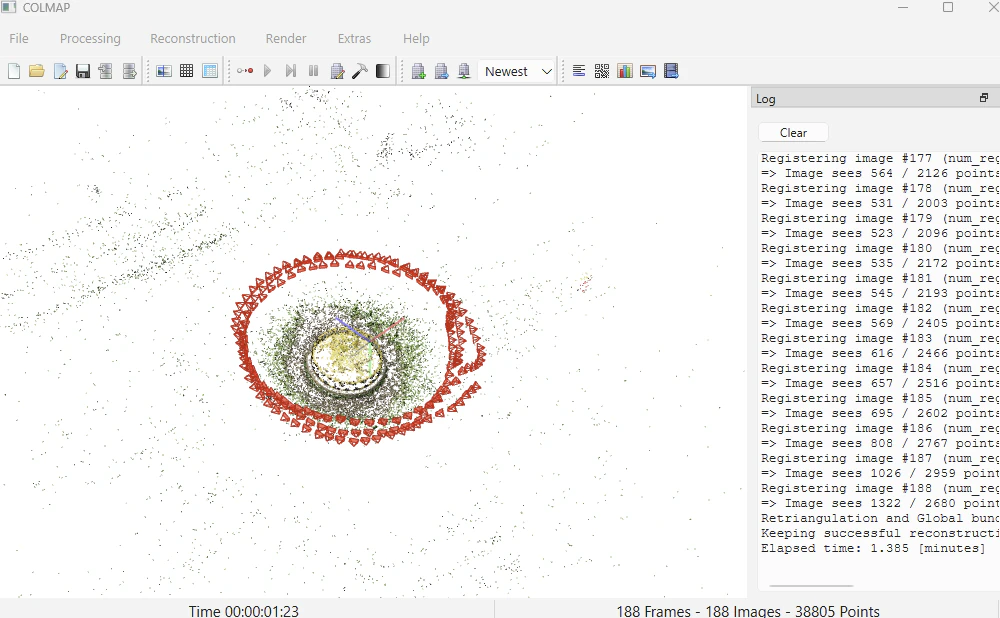Image resolution: width=1000 pixels, height=618 pixels.
Task: Open the Database management table icon
Action: 210,71
